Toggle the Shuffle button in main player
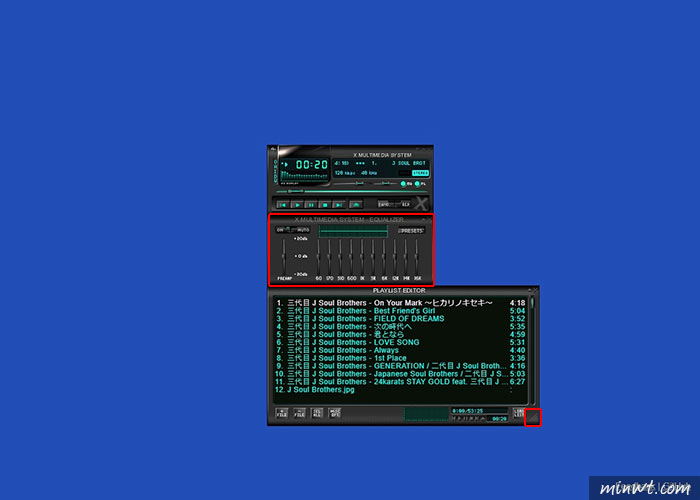Viewport: 700px width, 500px height. [x=388, y=204]
